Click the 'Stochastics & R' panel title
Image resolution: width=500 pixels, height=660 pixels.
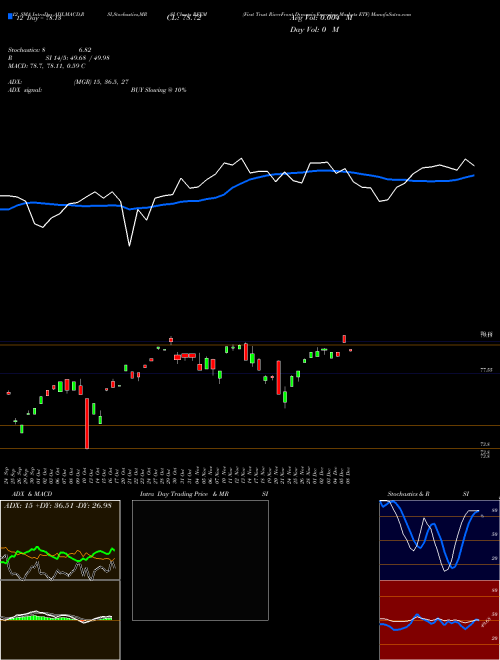pyautogui.click(x=409, y=494)
